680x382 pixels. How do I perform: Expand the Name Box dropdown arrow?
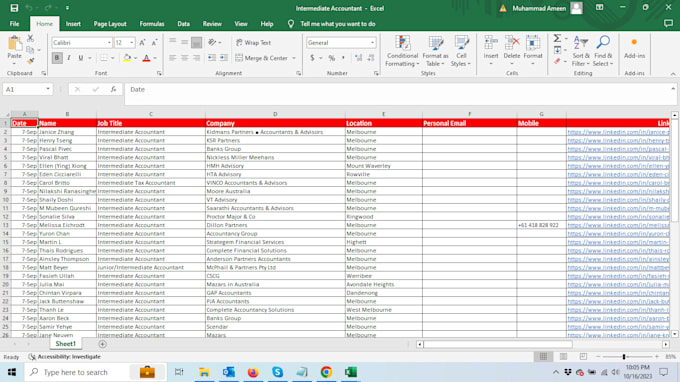click(x=48, y=89)
